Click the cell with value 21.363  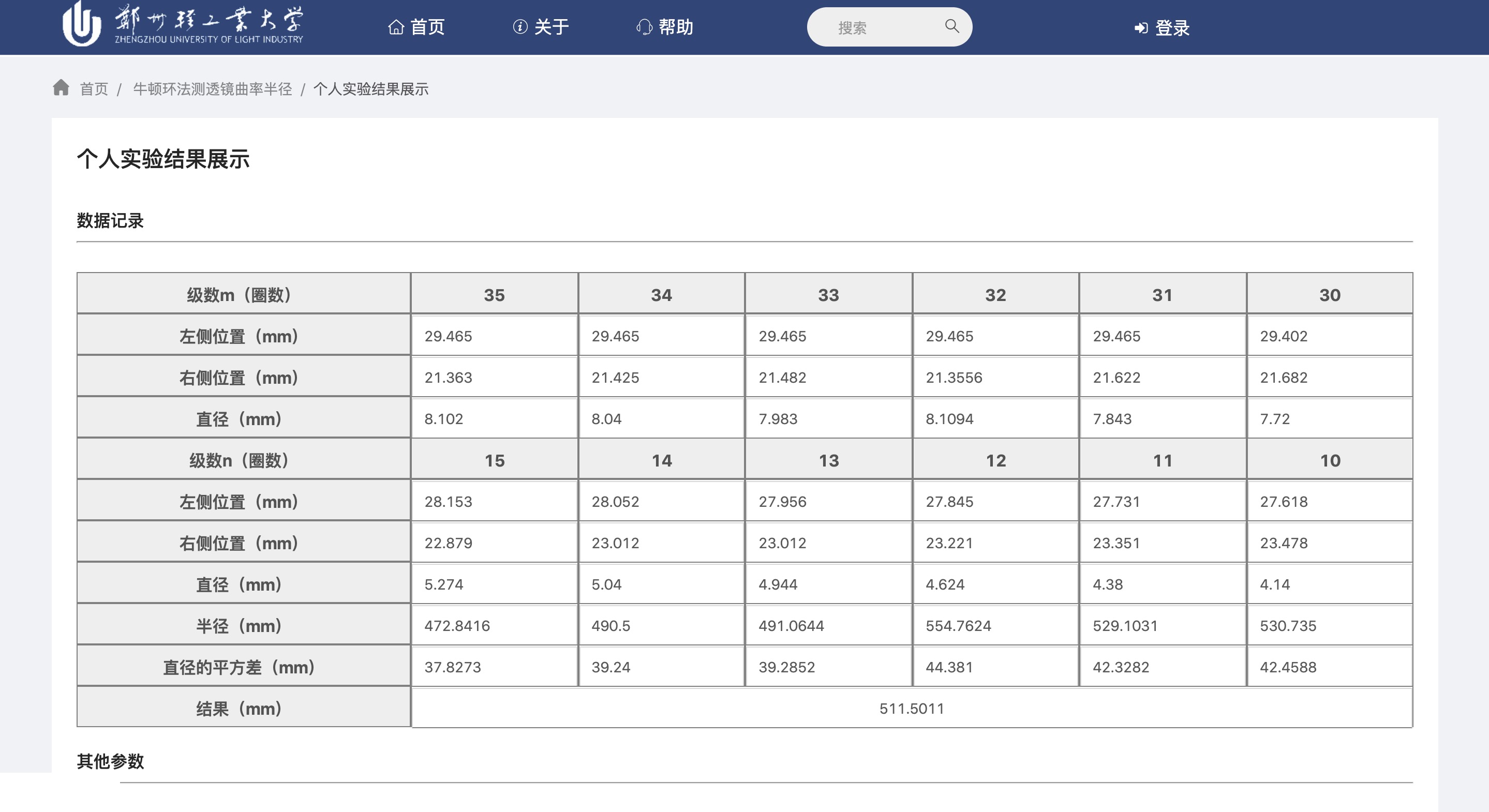pos(494,376)
